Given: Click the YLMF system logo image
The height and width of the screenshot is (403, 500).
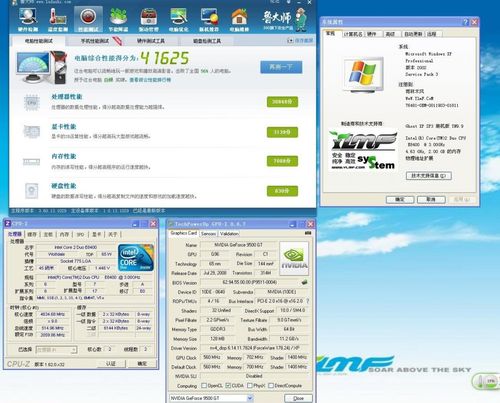Looking at the screenshot, I should click(x=363, y=150).
